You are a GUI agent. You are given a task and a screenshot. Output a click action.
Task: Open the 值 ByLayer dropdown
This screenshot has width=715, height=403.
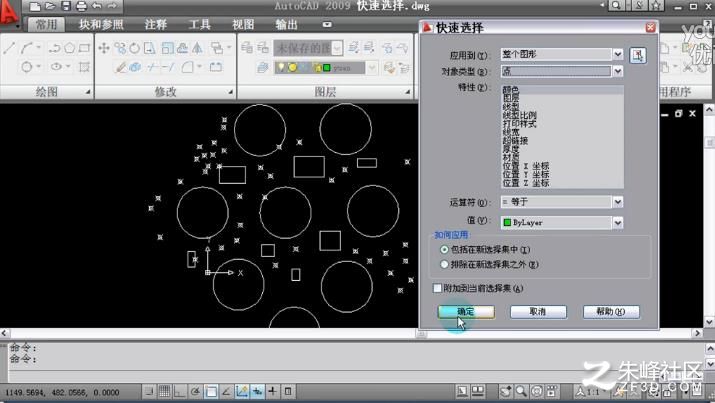[x=617, y=222]
